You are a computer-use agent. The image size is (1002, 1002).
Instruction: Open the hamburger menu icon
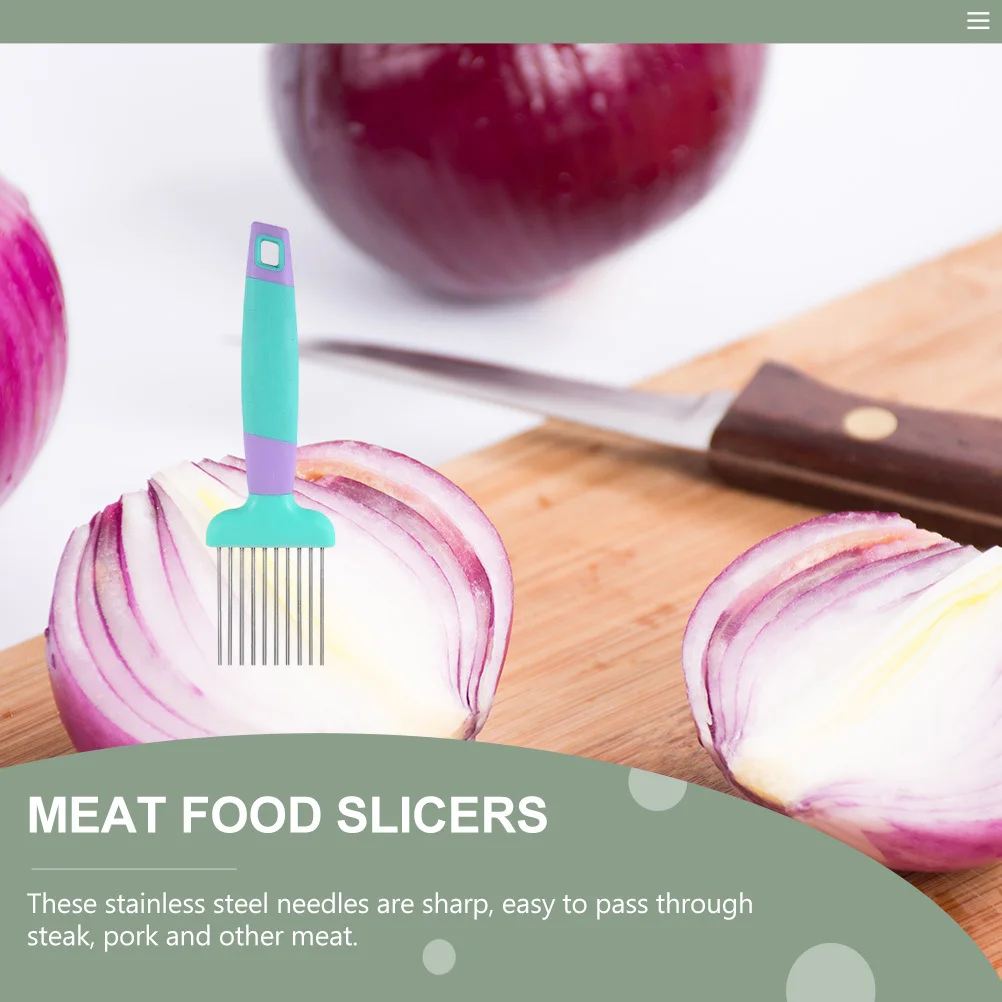click(x=978, y=20)
